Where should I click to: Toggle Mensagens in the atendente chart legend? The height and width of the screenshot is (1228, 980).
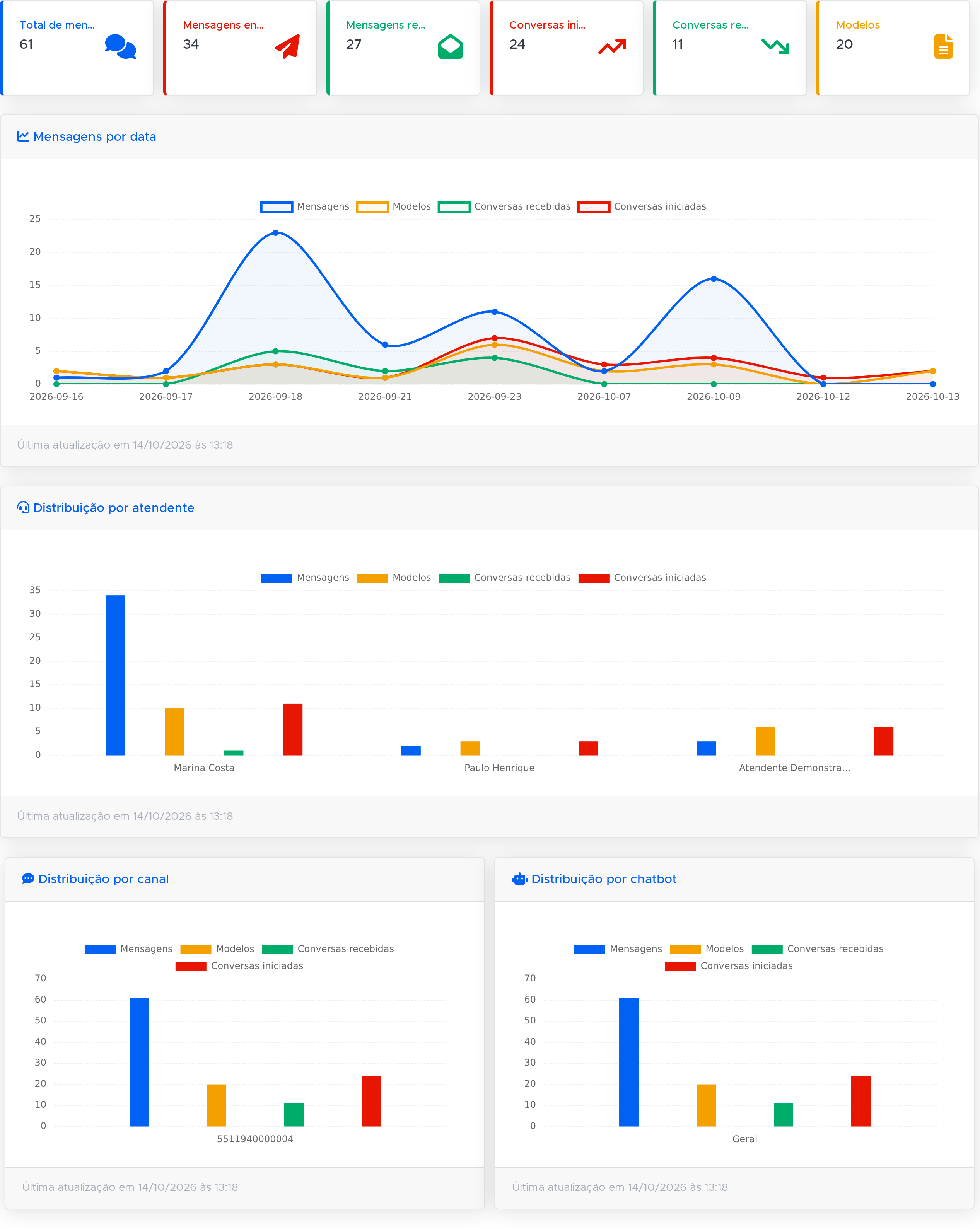[x=305, y=578]
